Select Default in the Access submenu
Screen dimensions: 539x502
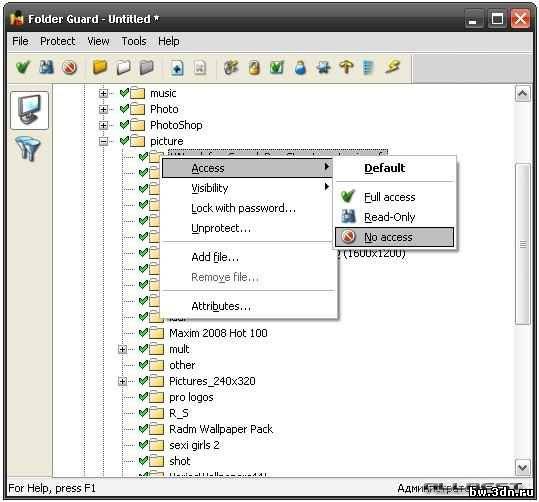[395, 168]
